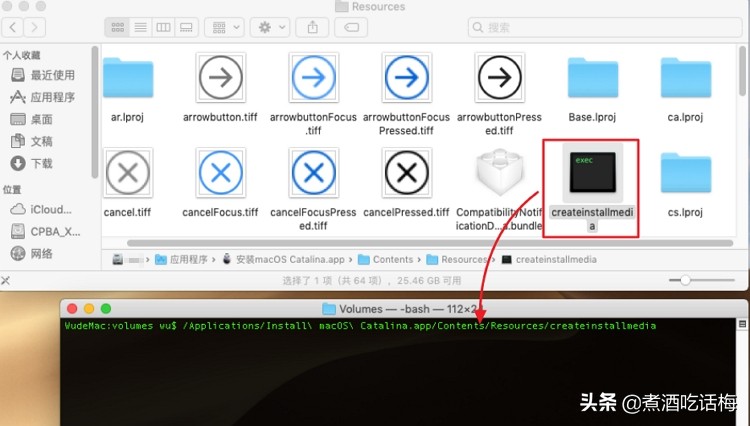Select the createinstallmedia exec file
Screen dimensions: 750x426
(593, 172)
